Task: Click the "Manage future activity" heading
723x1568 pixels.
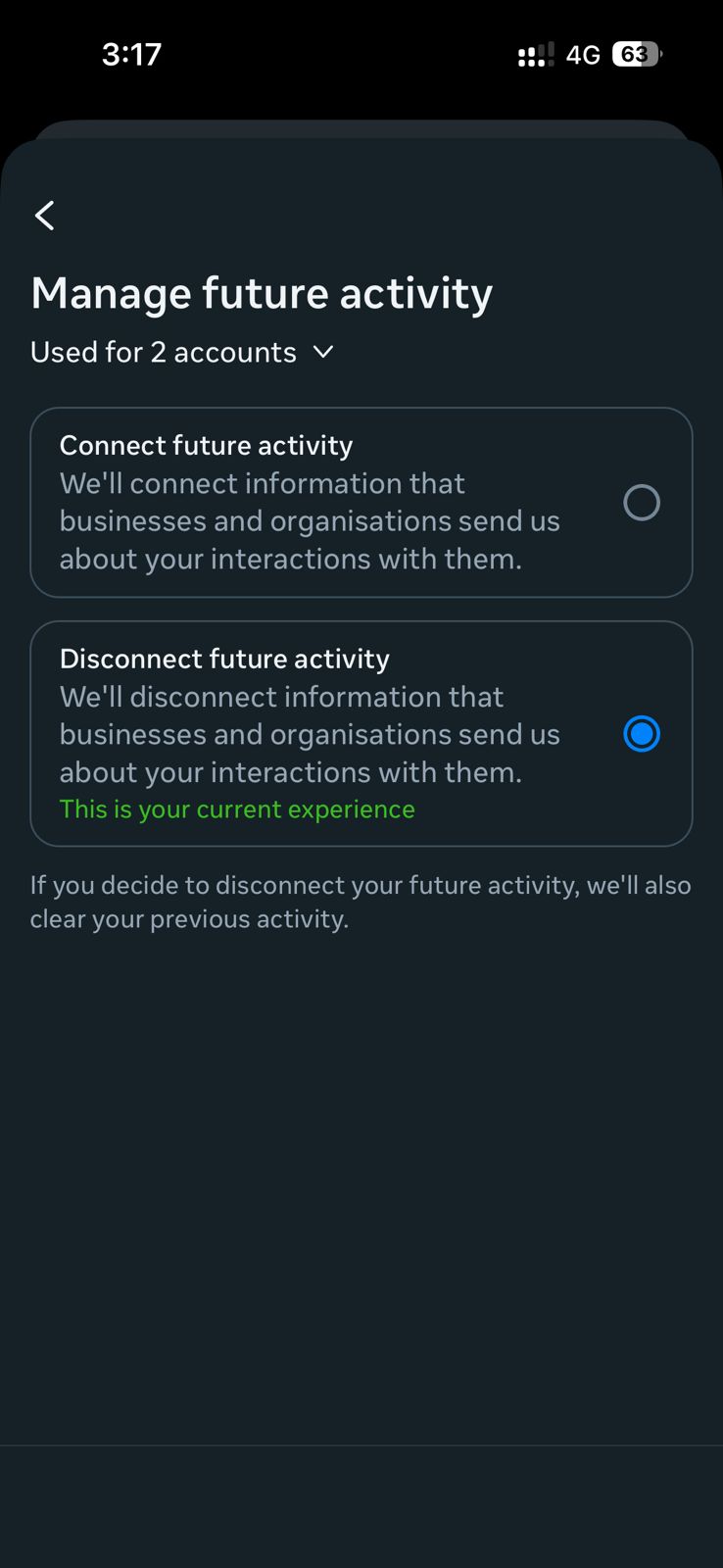Action: [x=262, y=293]
